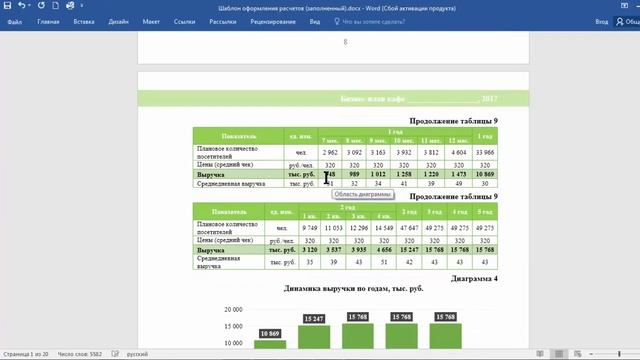The image size is (640, 360).
Task: Change language via 'русский' indicator
Action: pos(137,354)
